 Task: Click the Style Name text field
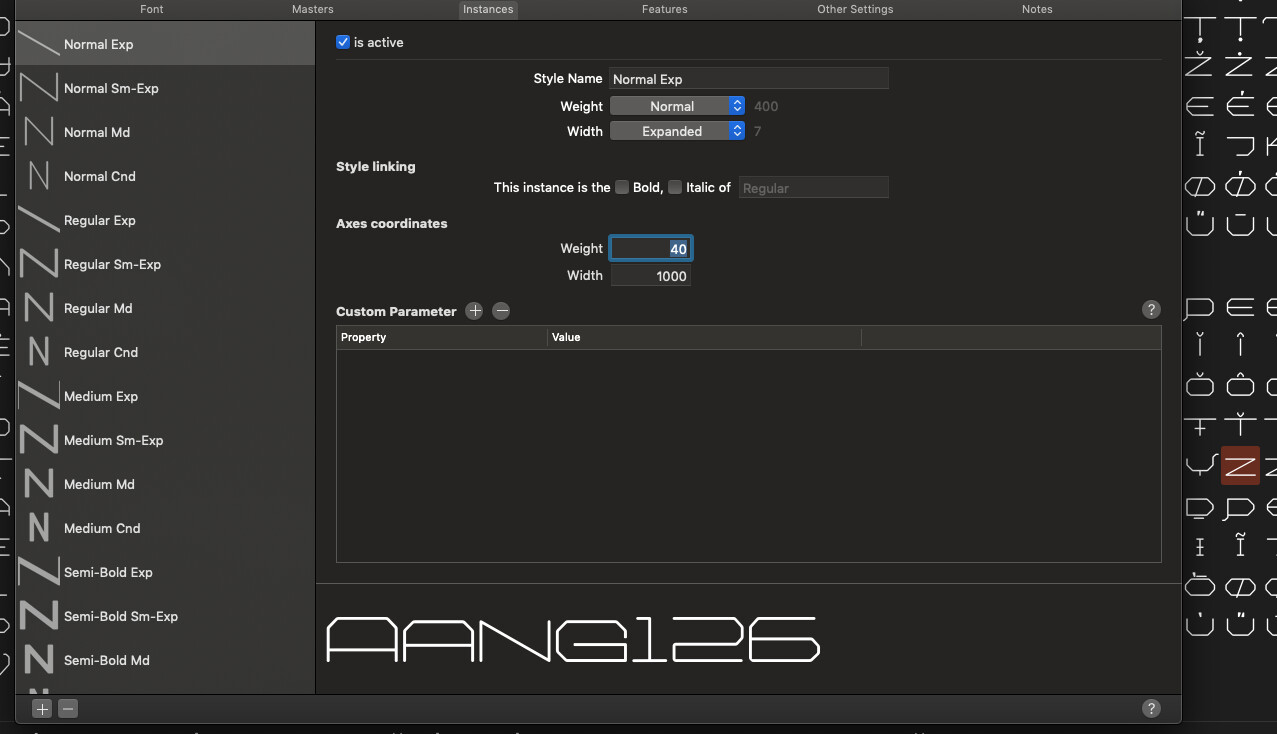click(x=748, y=79)
